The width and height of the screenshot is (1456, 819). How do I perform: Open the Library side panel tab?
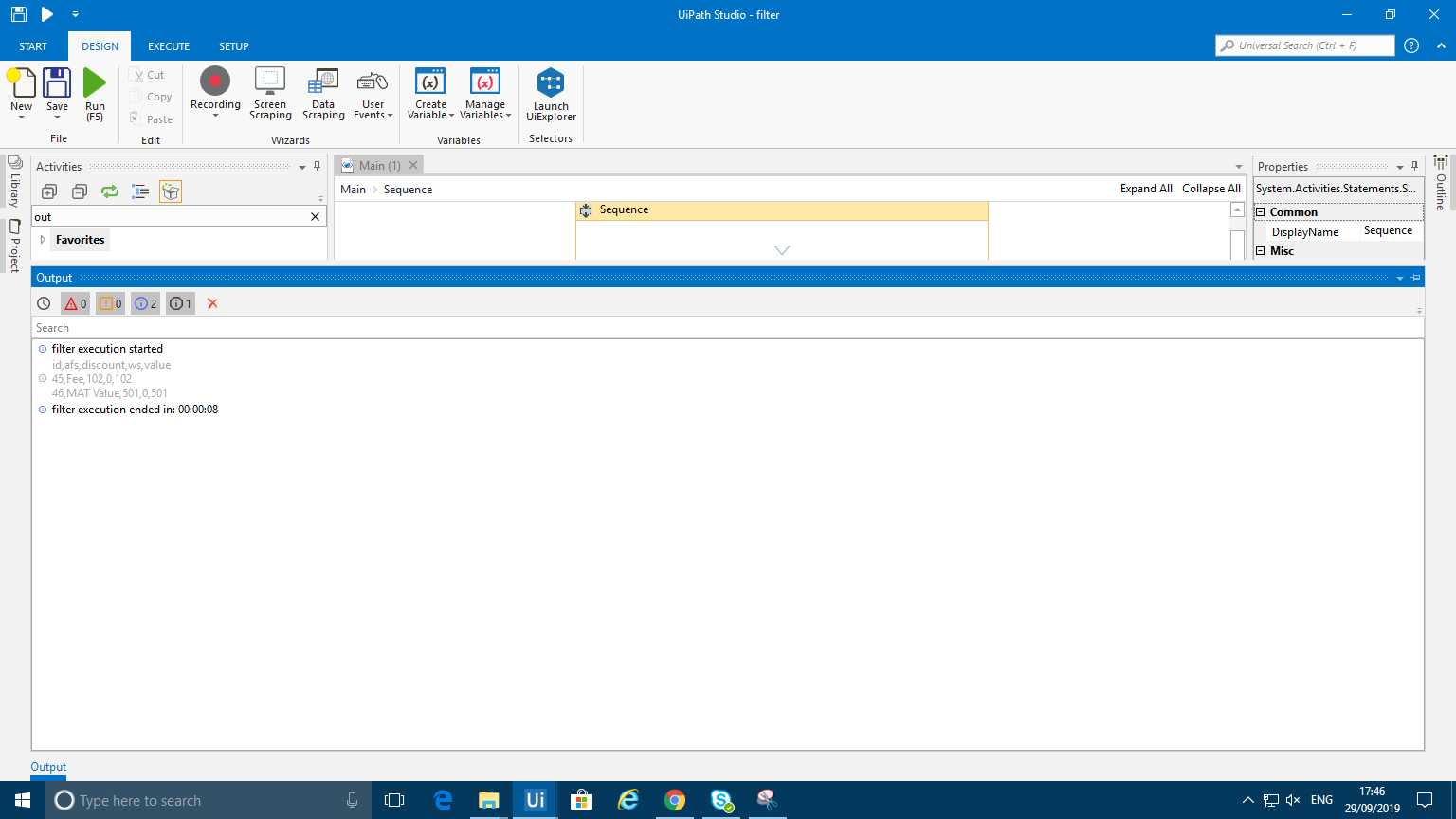pos(14,181)
